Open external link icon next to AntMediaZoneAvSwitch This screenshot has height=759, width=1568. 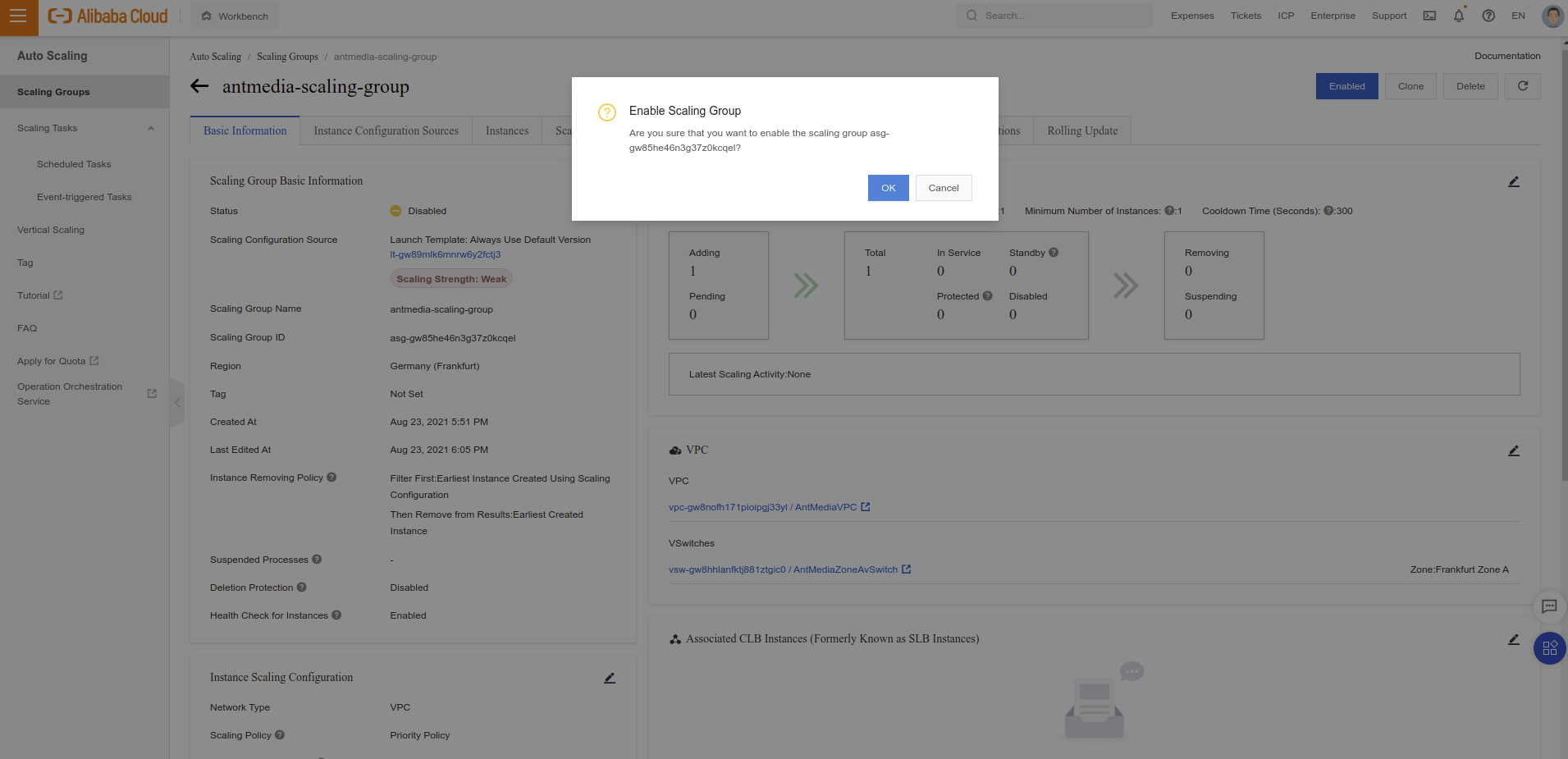point(907,569)
